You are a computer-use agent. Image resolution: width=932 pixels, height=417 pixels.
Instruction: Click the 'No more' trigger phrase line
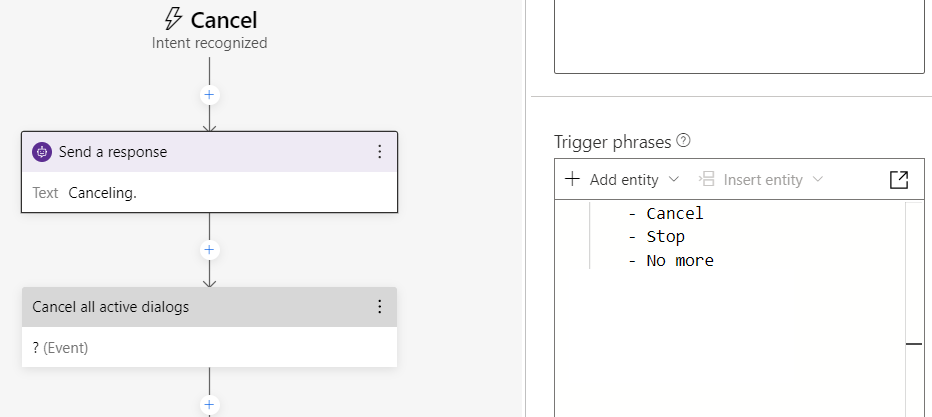tap(679, 261)
